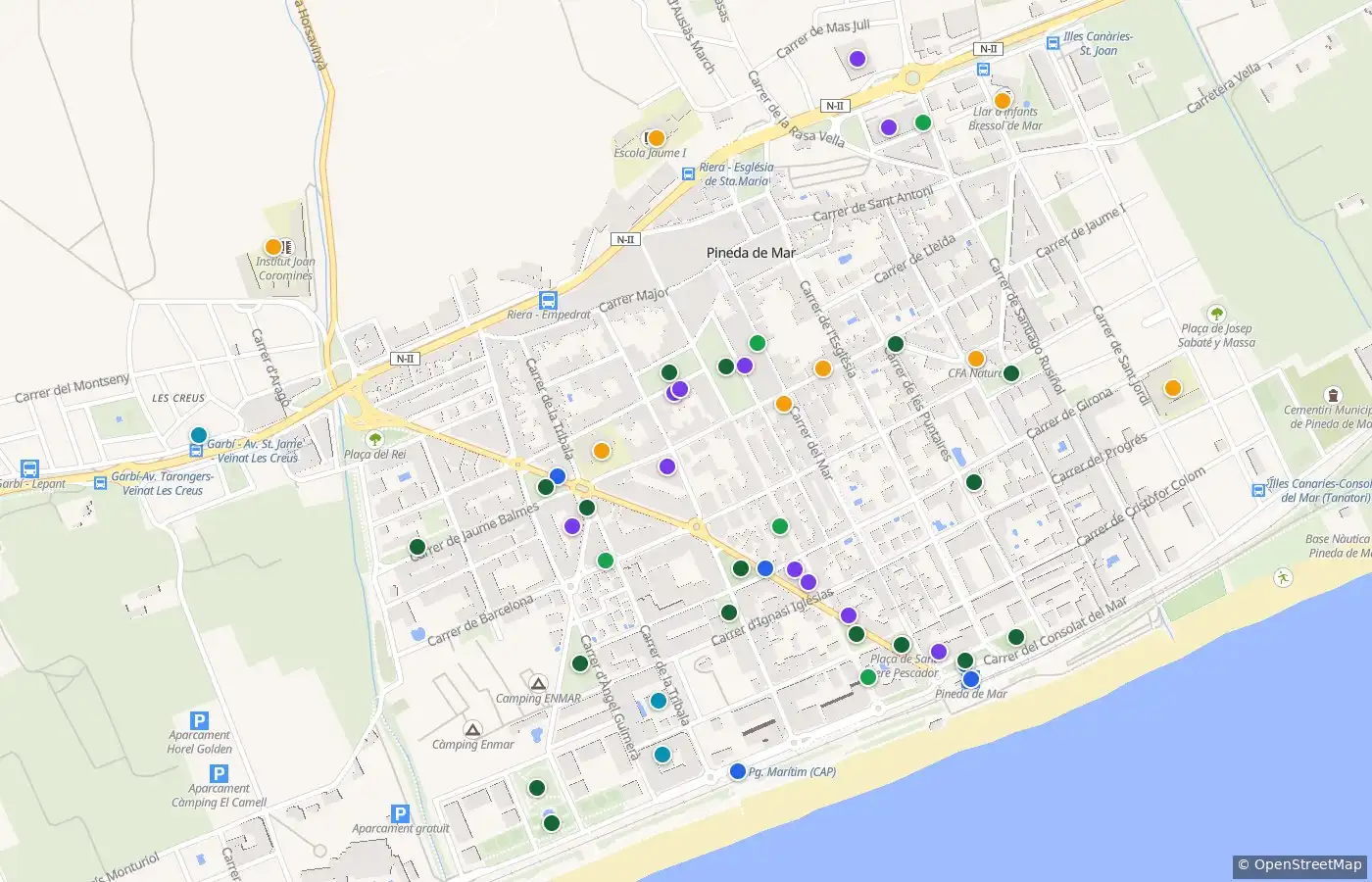1372x882 pixels.
Task: Select the orange marker at Institut Joan Coromines
Action: (273, 247)
